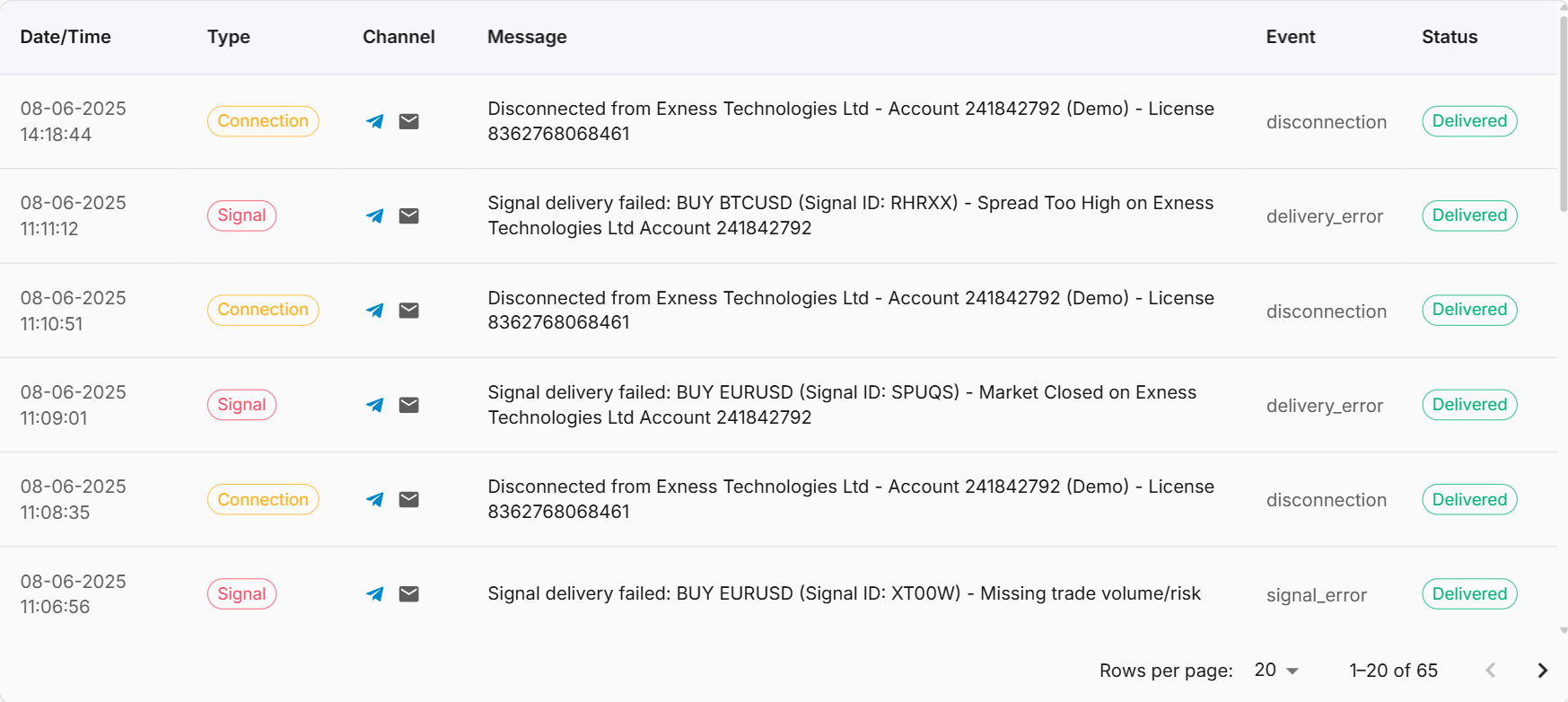1568x702 pixels.
Task: Click envelope icon on the RHRXX failure row
Action: 408,215
